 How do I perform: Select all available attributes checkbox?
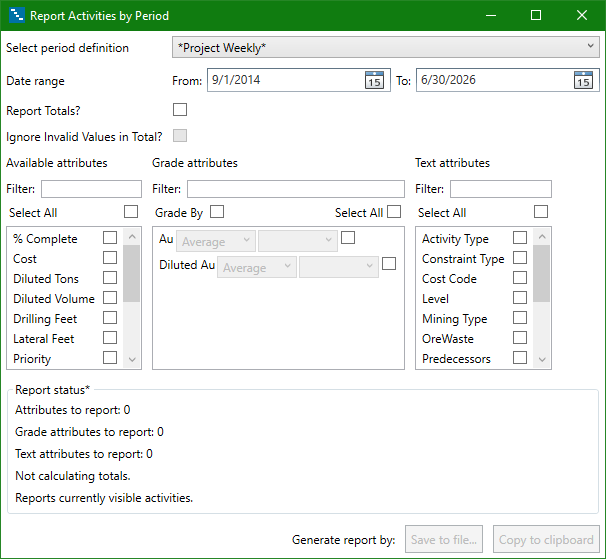click(131, 212)
